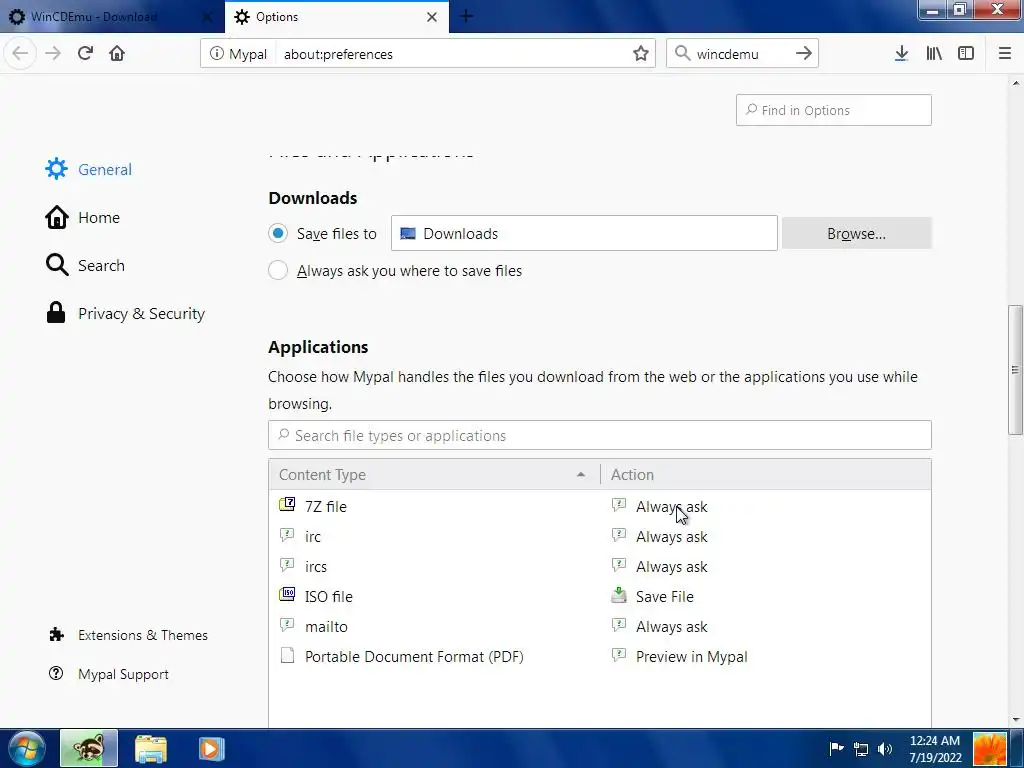The width and height of the screenshot is (1024, 768).
Task: Open the home page icon
Action: 117,54
